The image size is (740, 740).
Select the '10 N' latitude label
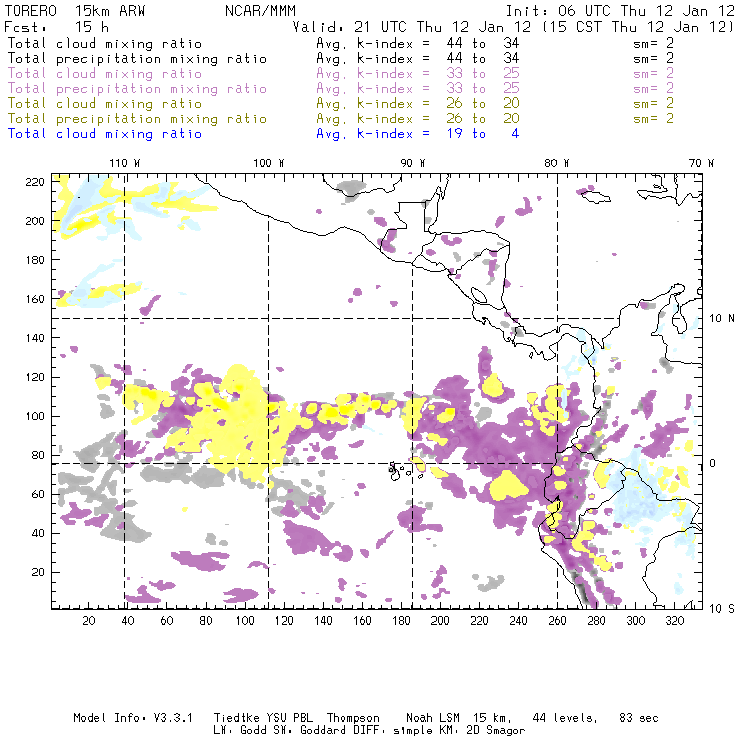pos(722,319)
